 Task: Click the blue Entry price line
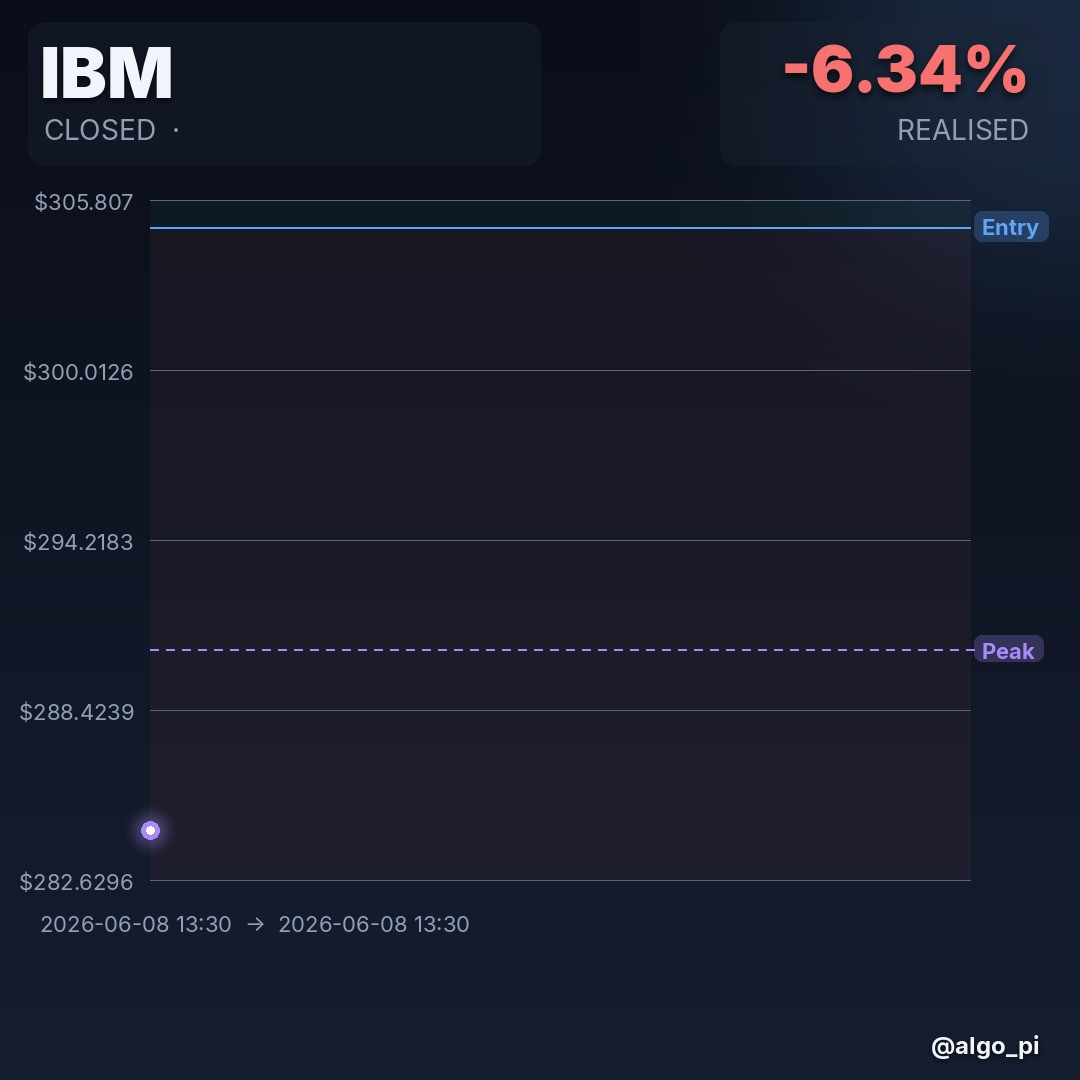click(x=560, y=227)
